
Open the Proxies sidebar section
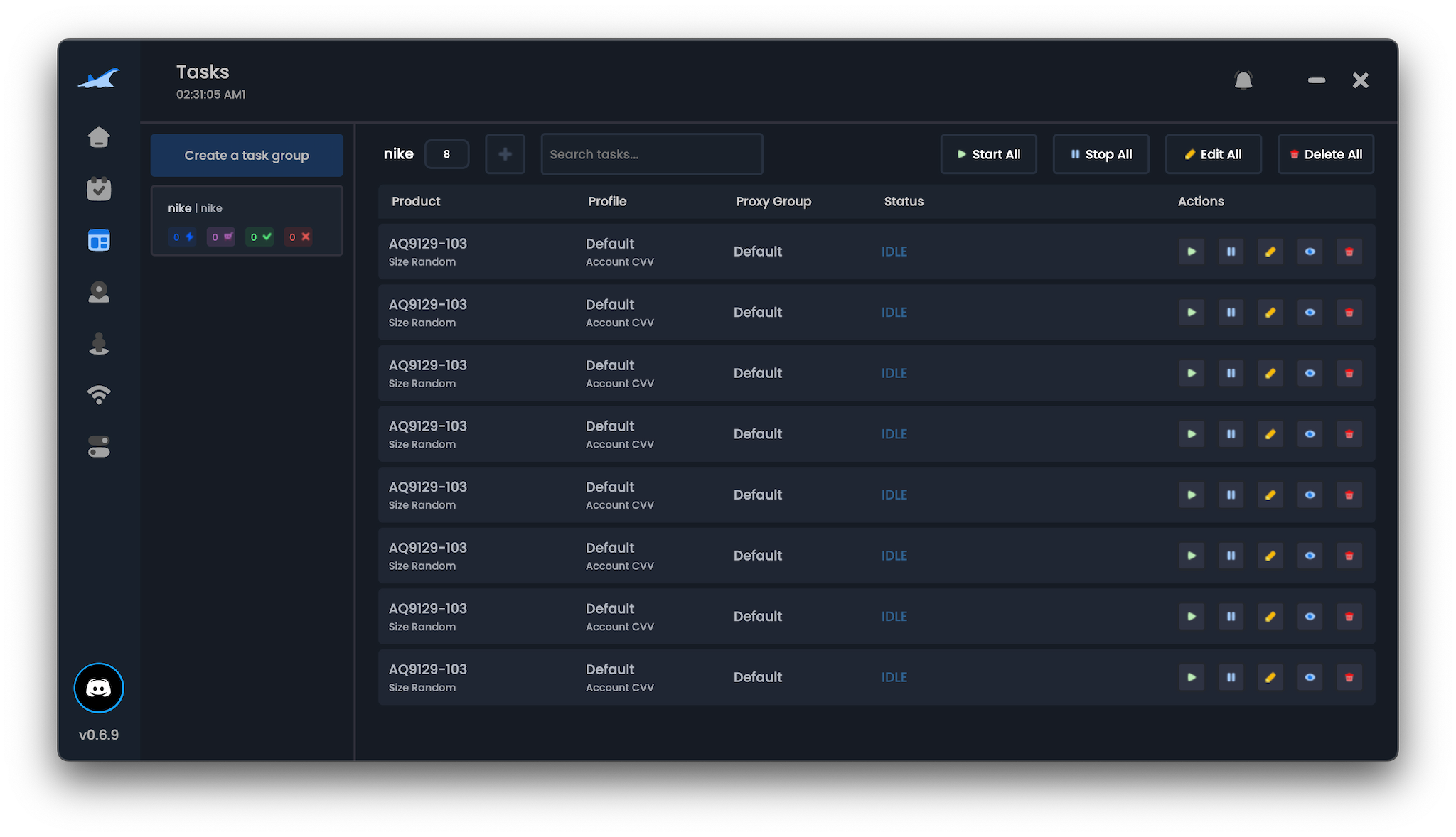click(x=99, y=395)
